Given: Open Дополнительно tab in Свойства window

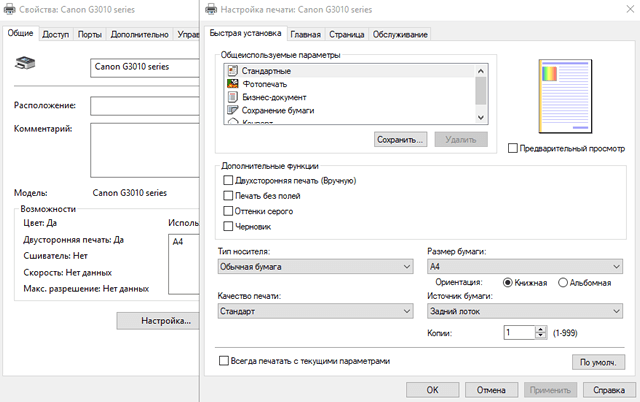Looking at the screenshot, I should coord(140,35).
